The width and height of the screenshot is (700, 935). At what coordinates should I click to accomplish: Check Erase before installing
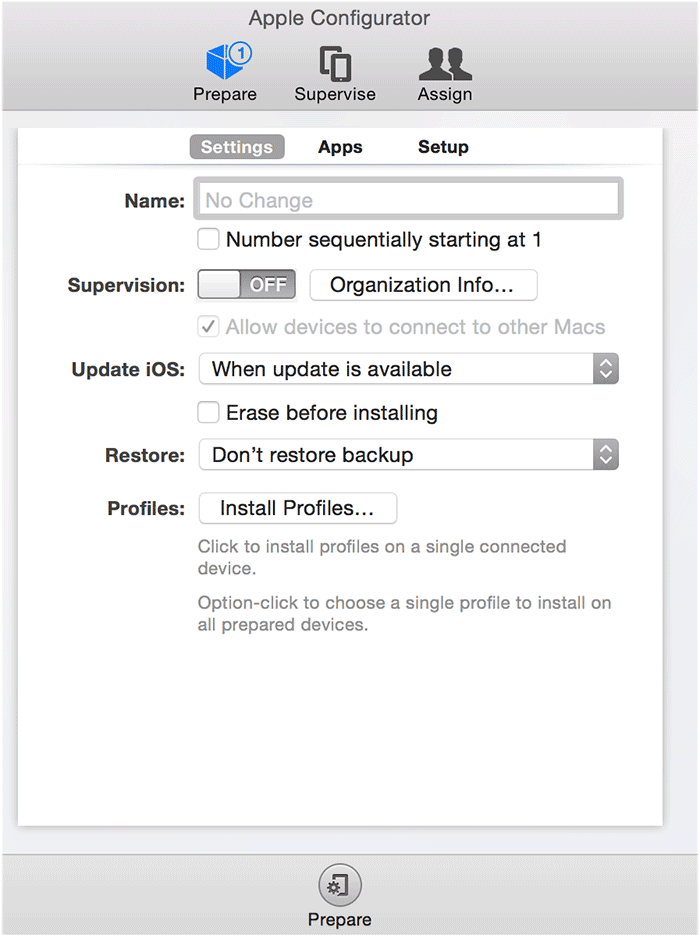tap(208, 412)
